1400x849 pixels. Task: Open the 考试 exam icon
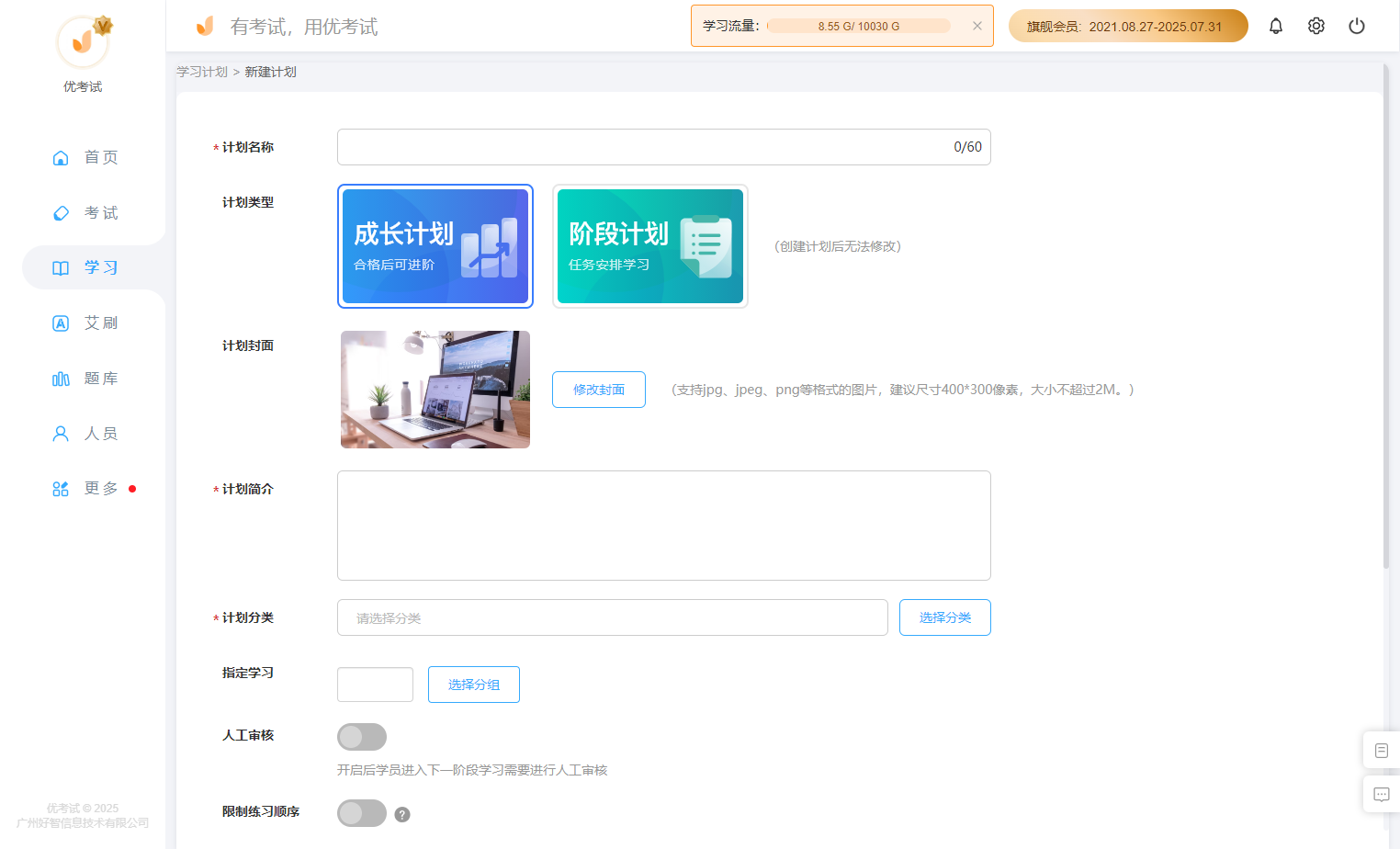[x=61, y=213]
